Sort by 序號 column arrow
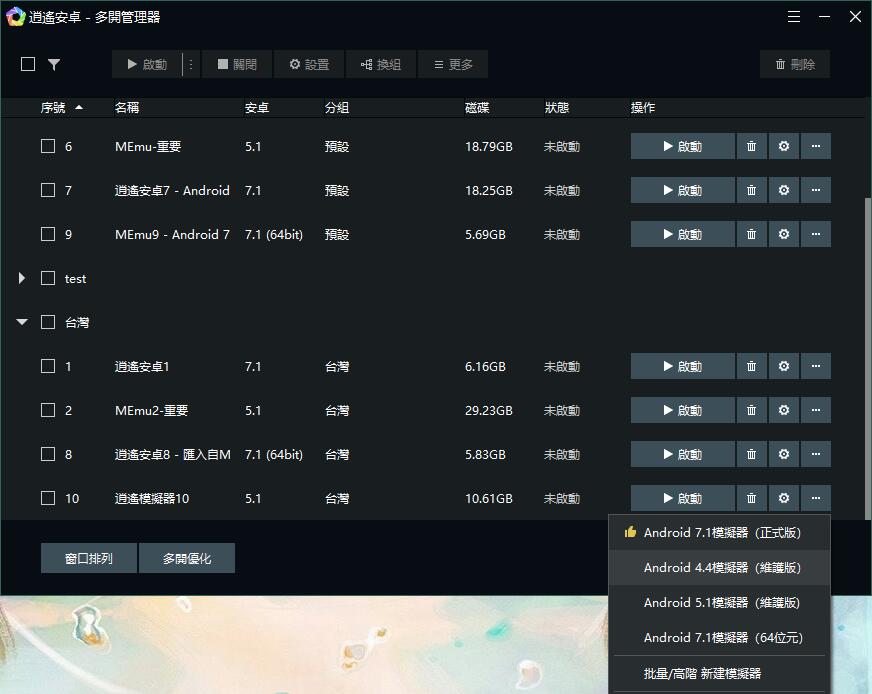This screenshot has width=872, height=694. point(79,107)
